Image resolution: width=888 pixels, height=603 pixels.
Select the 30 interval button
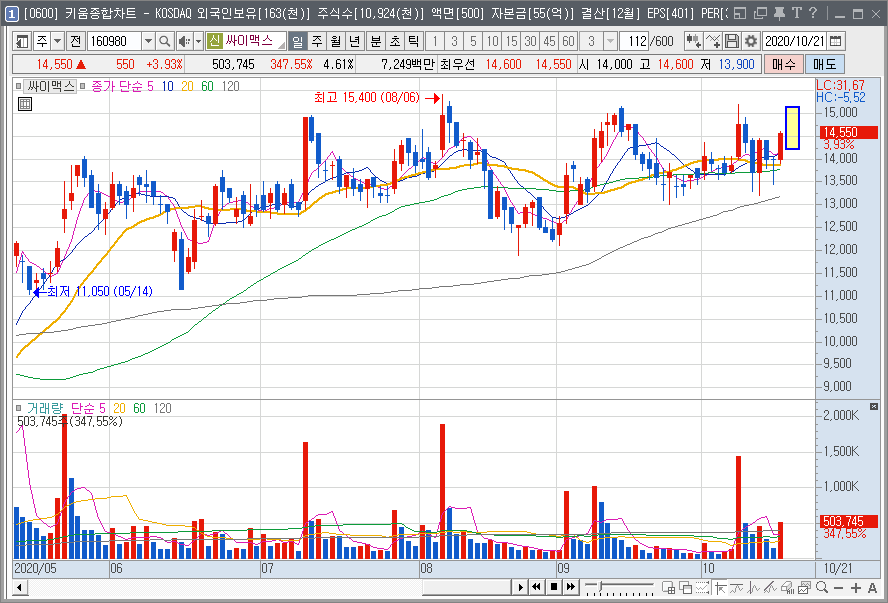click(x=530, y=41)
